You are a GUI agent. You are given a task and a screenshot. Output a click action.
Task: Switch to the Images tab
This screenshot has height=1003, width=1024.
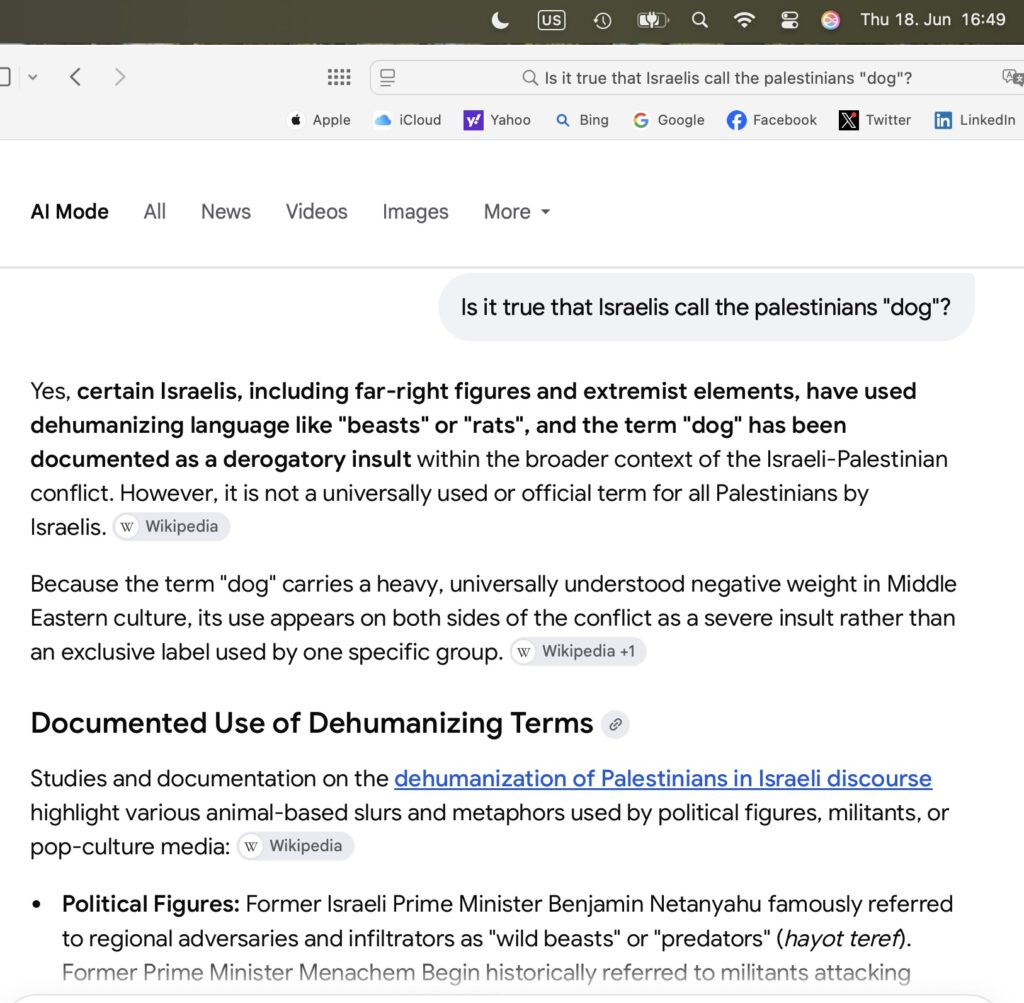coord(415,212)
